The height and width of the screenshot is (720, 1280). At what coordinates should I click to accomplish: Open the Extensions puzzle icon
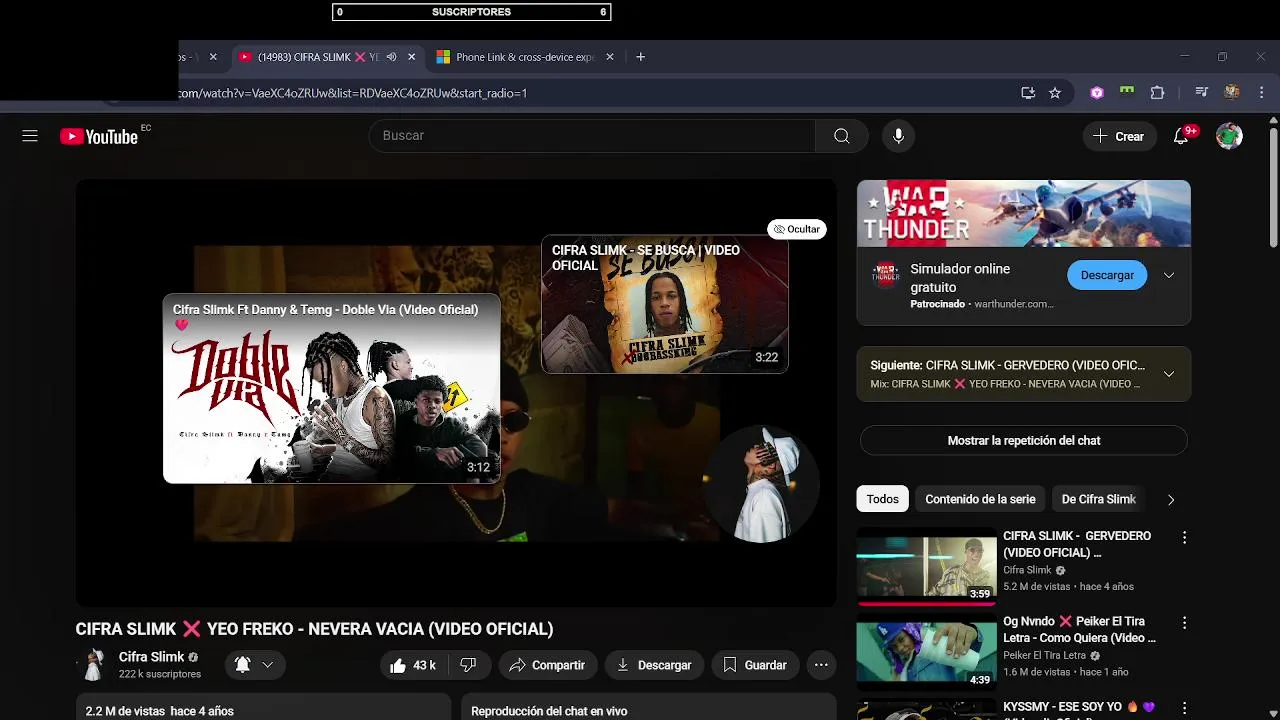point(1157,93)
